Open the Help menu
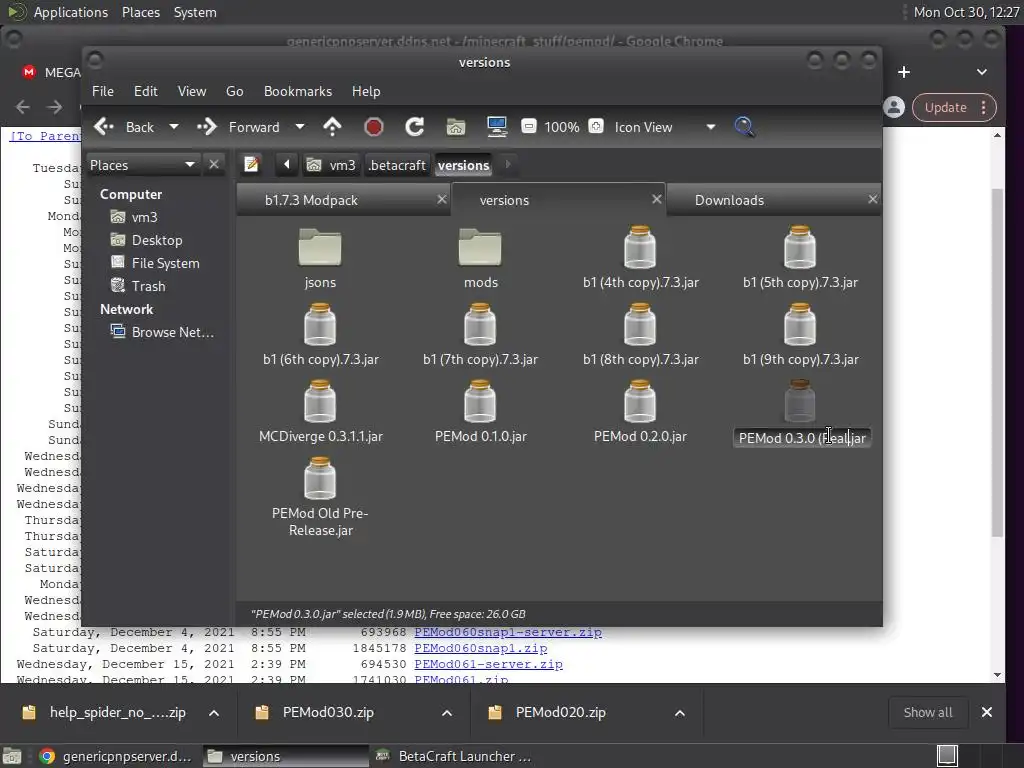The image size is (1024, 768). (x=366, y=91)
